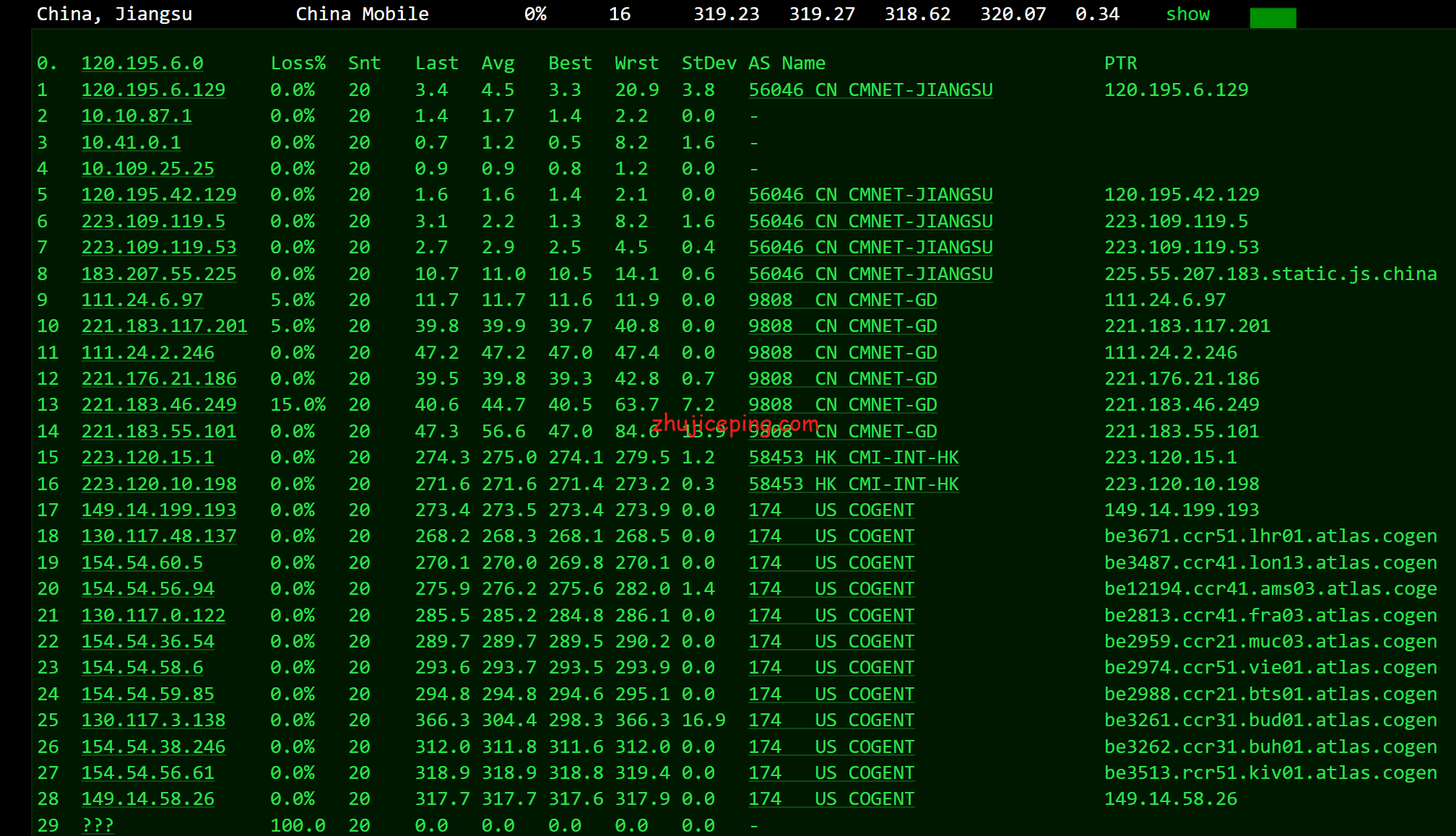Open hop 5 IP 120.195.42.129
Image resolution: width=1456 pixels, height=836 pixels.
point(159,194)
